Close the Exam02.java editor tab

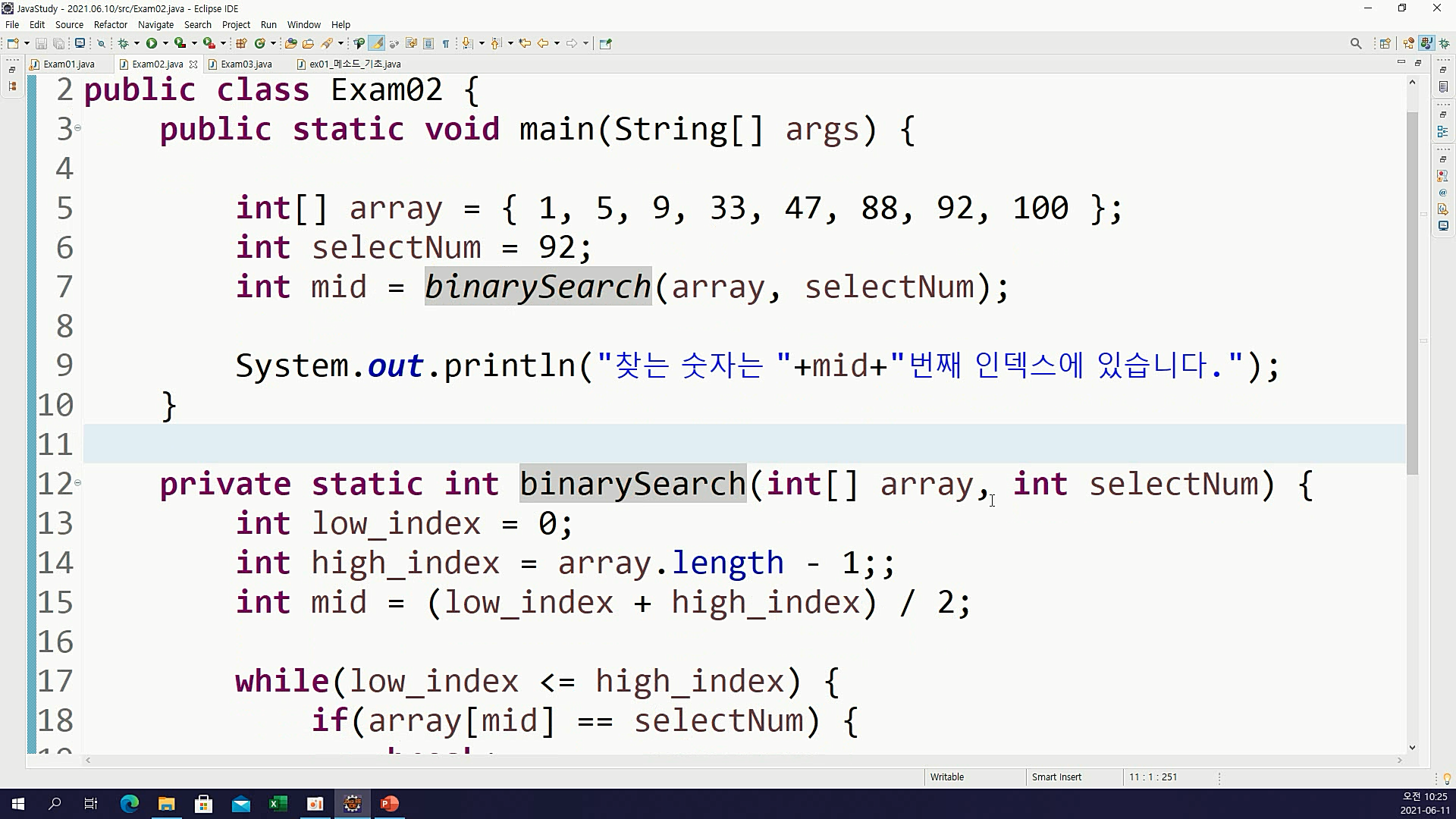(x=193, y=64)
